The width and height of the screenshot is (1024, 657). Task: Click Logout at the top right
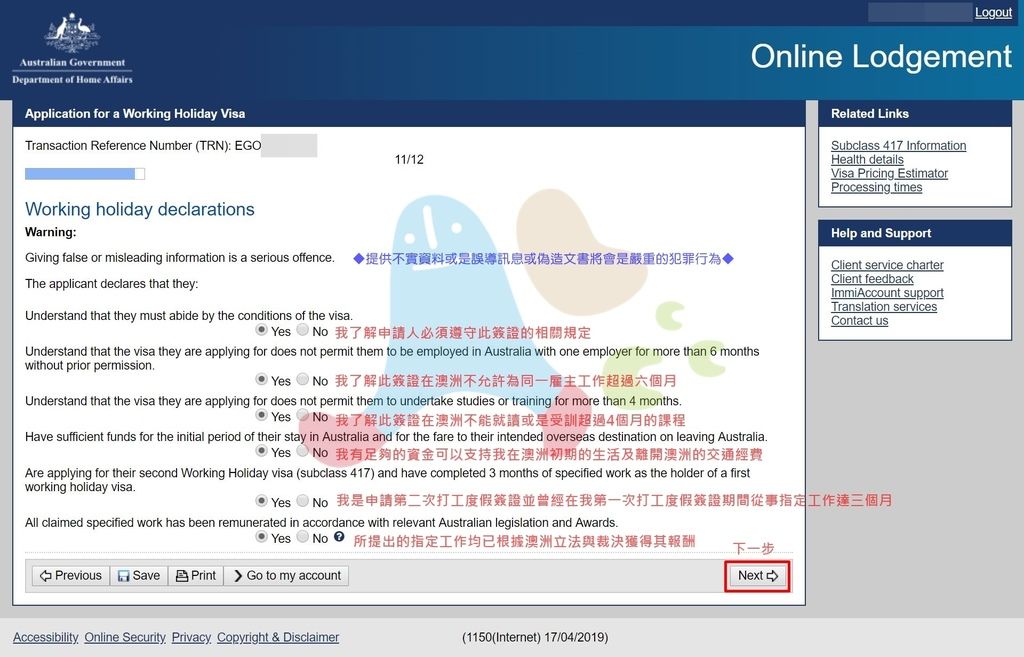[991, 11]
